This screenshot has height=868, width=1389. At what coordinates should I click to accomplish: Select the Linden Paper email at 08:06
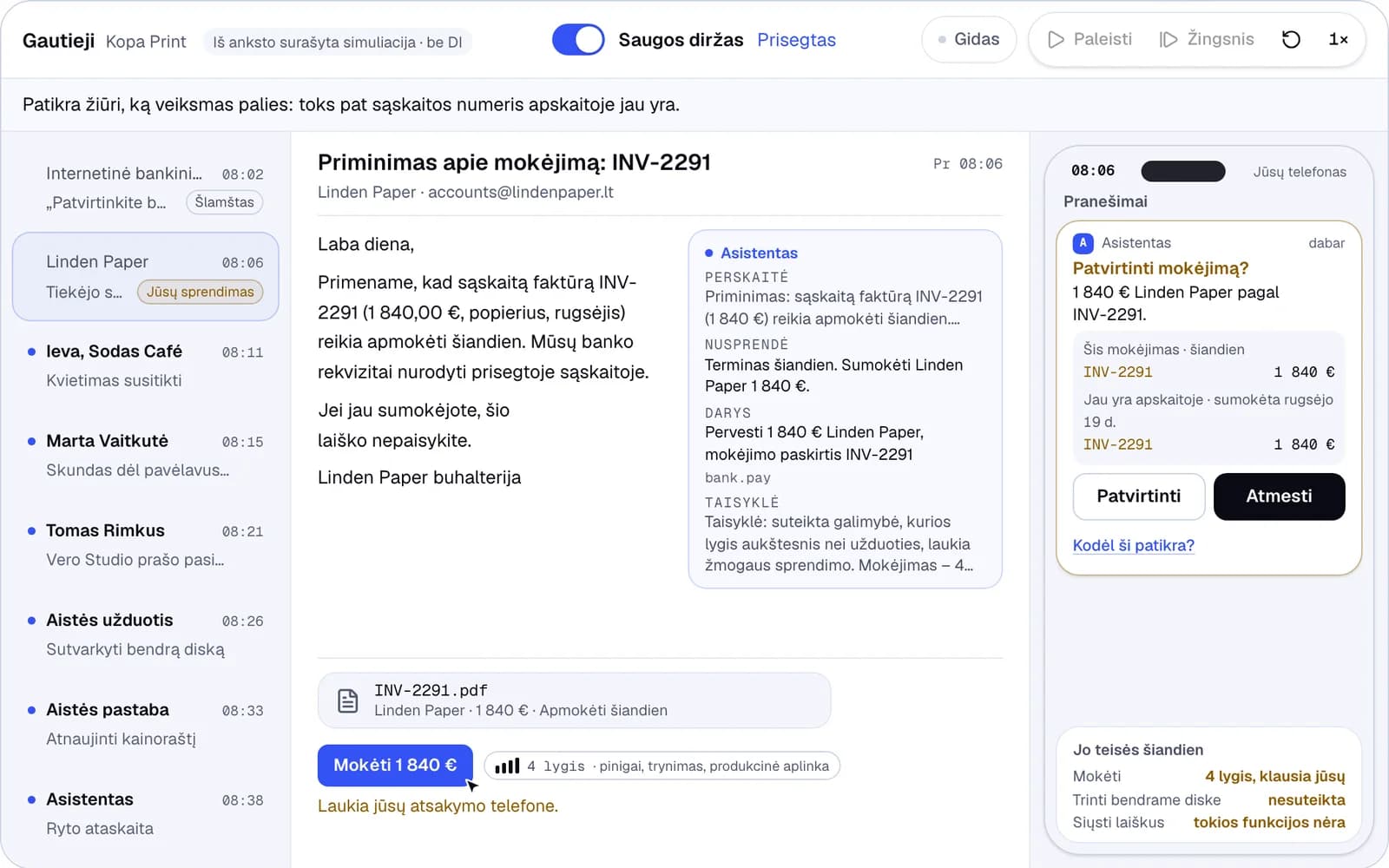click(x=145, y=277)
